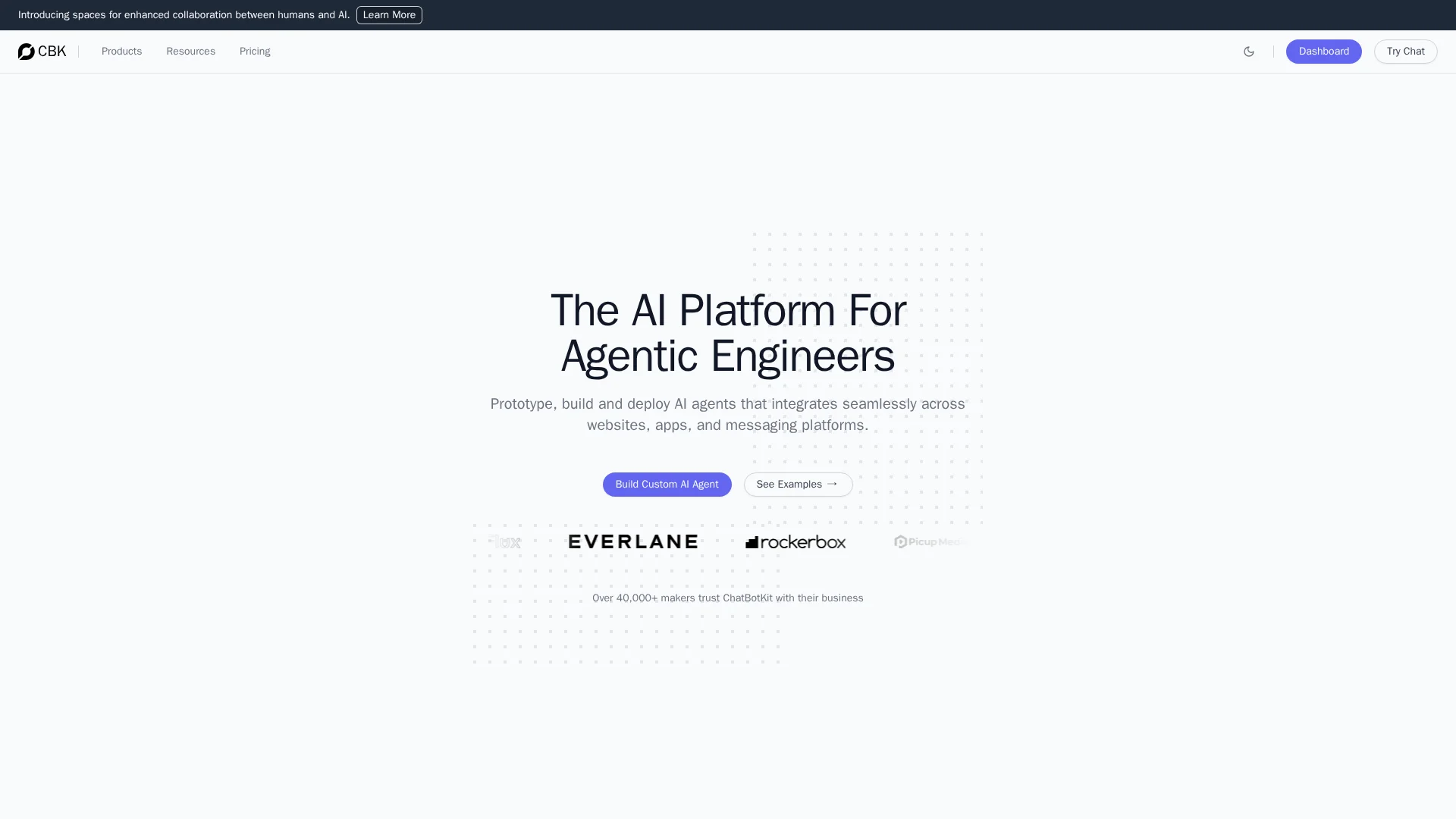Click the arrow in See Examples

coord(832,484)
